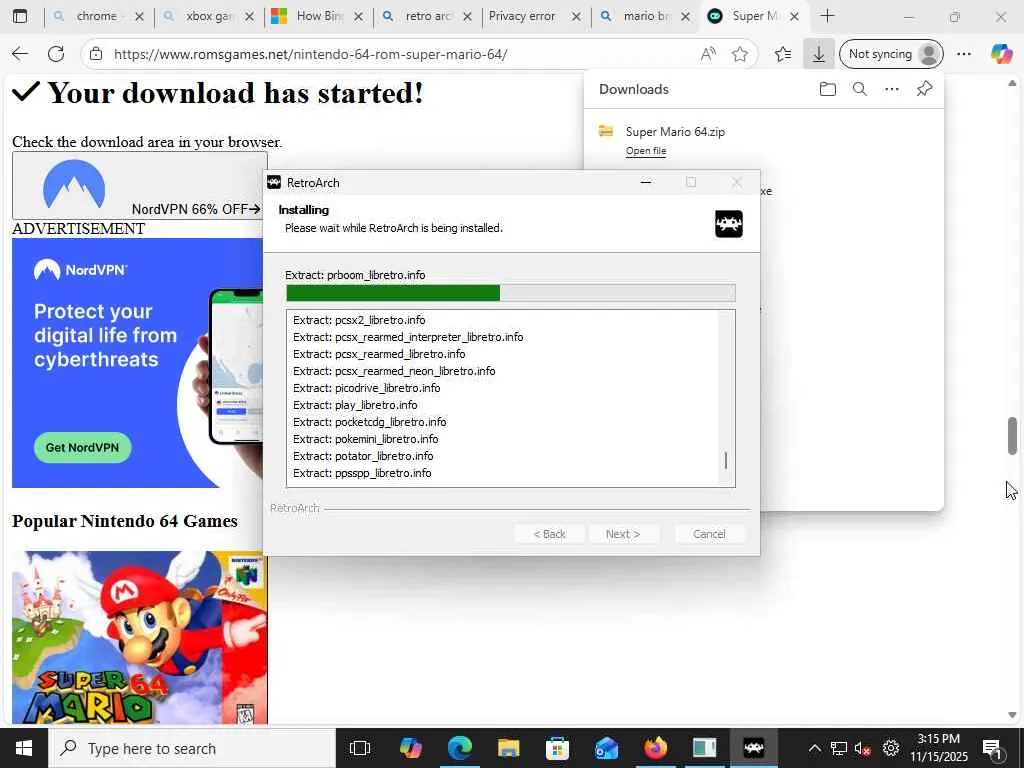Open the Windows Start menu

24,748
